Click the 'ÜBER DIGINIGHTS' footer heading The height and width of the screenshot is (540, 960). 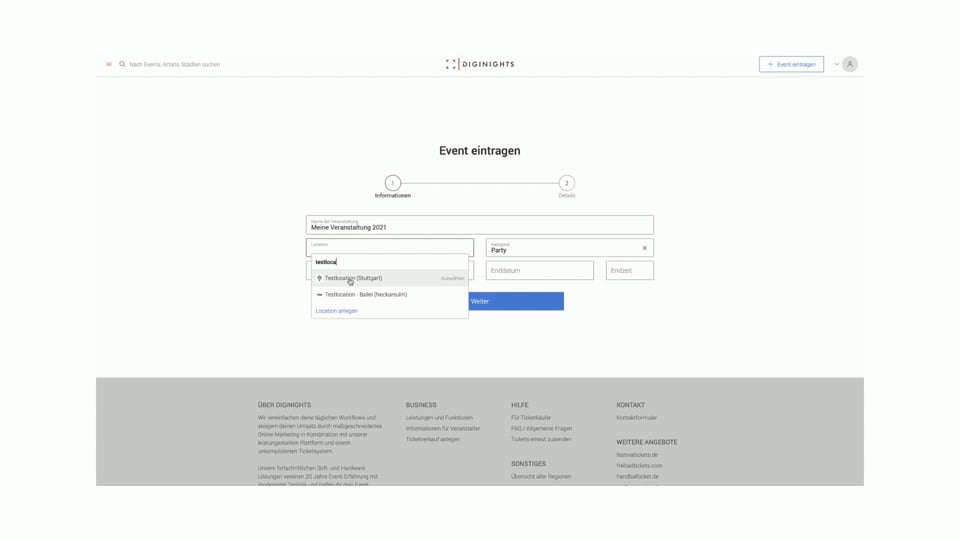(x=284, y=405)
